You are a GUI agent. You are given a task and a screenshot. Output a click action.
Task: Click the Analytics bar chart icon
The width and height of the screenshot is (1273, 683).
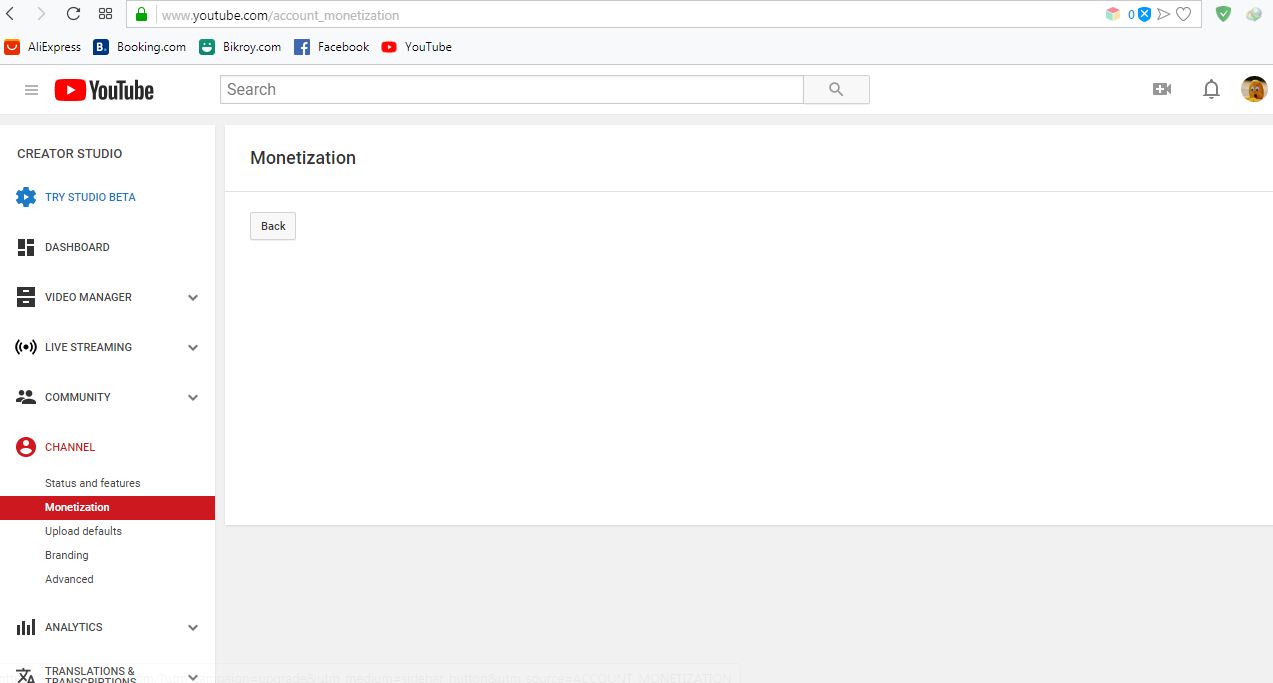pyautogui.click(x=25, y=627)
